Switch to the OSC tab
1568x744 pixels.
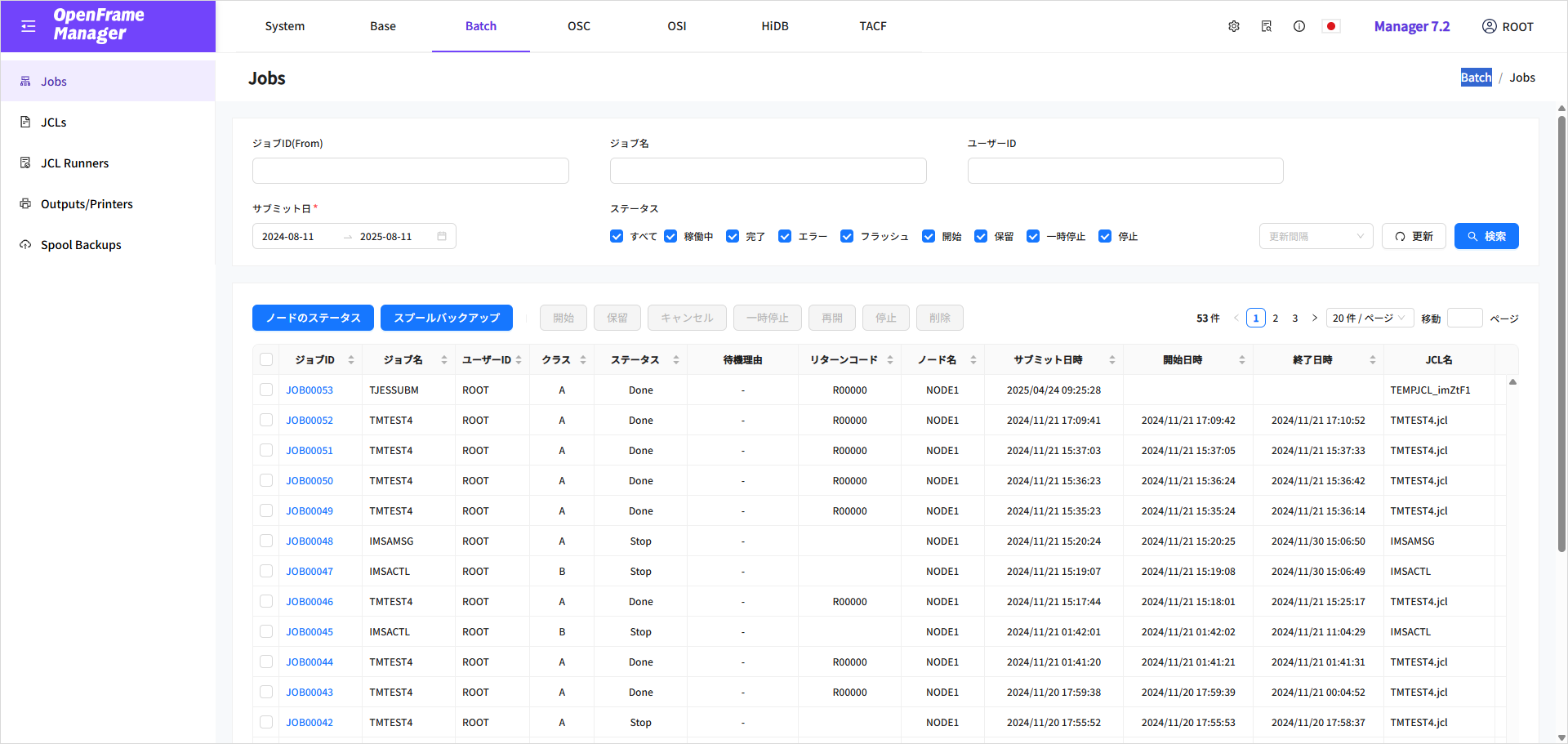point(579,26)
